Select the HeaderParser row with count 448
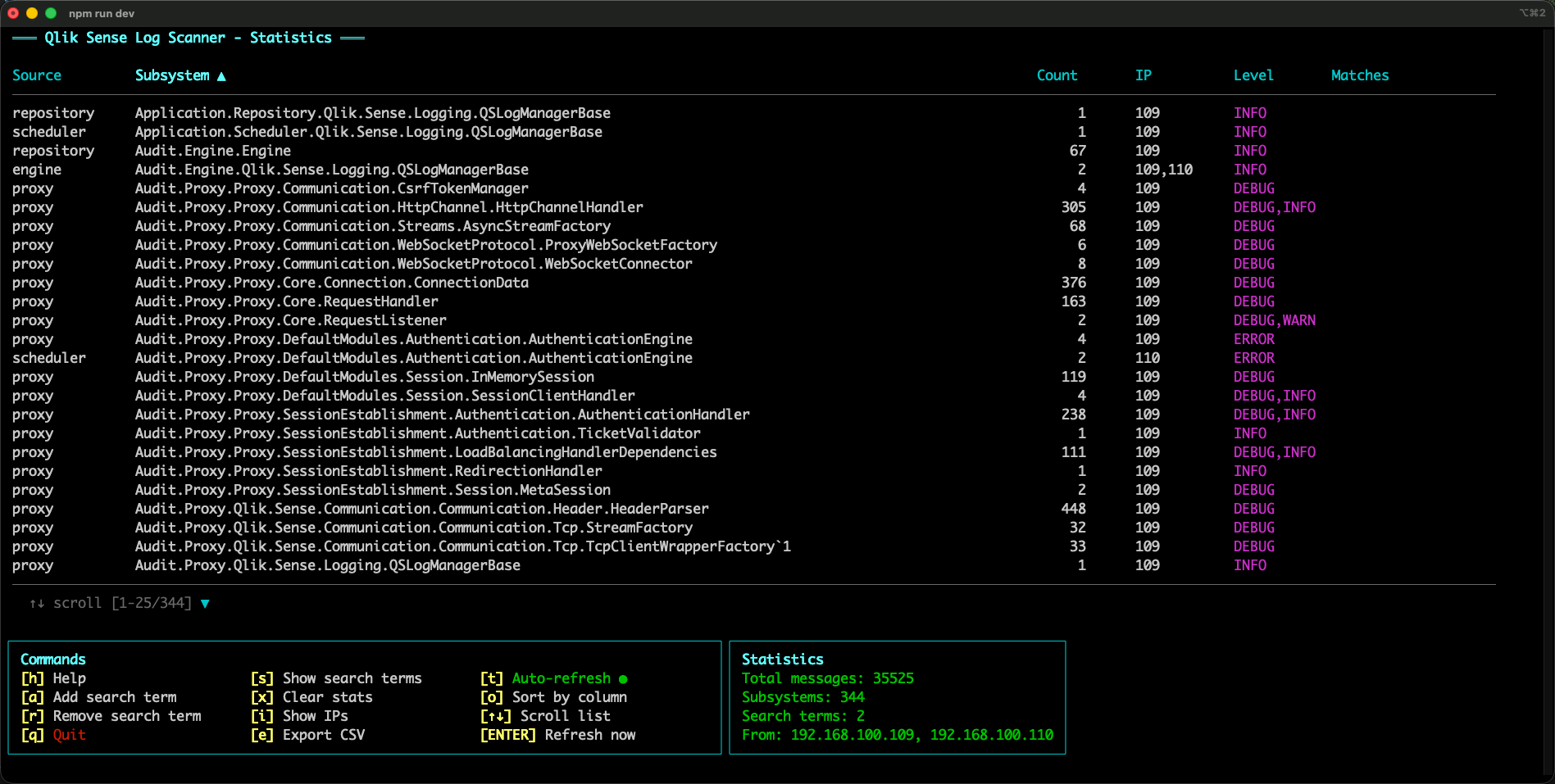The image size is (1555, 784). tap(421, 509)
